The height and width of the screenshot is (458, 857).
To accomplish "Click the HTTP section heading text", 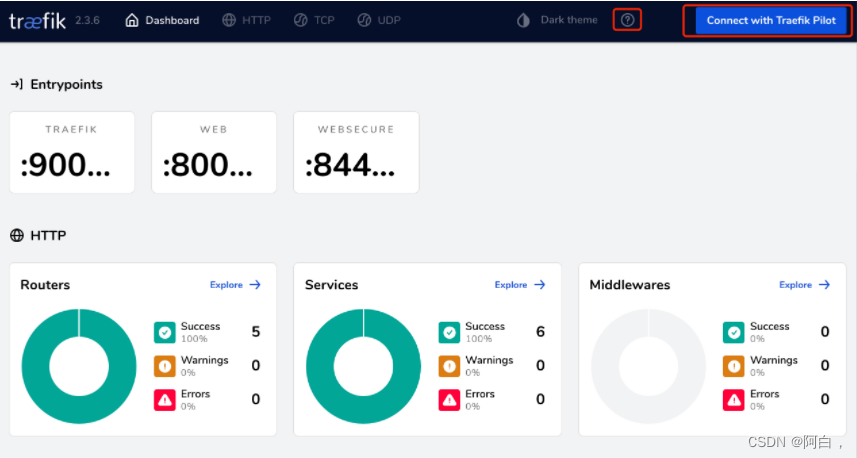I will pos(48,236).
